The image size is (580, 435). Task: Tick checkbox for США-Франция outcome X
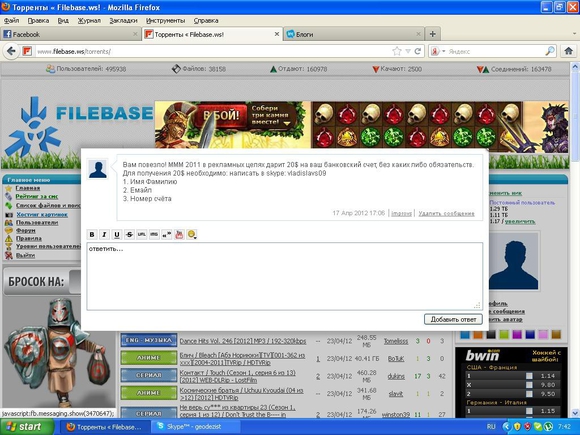click(529, 385)
